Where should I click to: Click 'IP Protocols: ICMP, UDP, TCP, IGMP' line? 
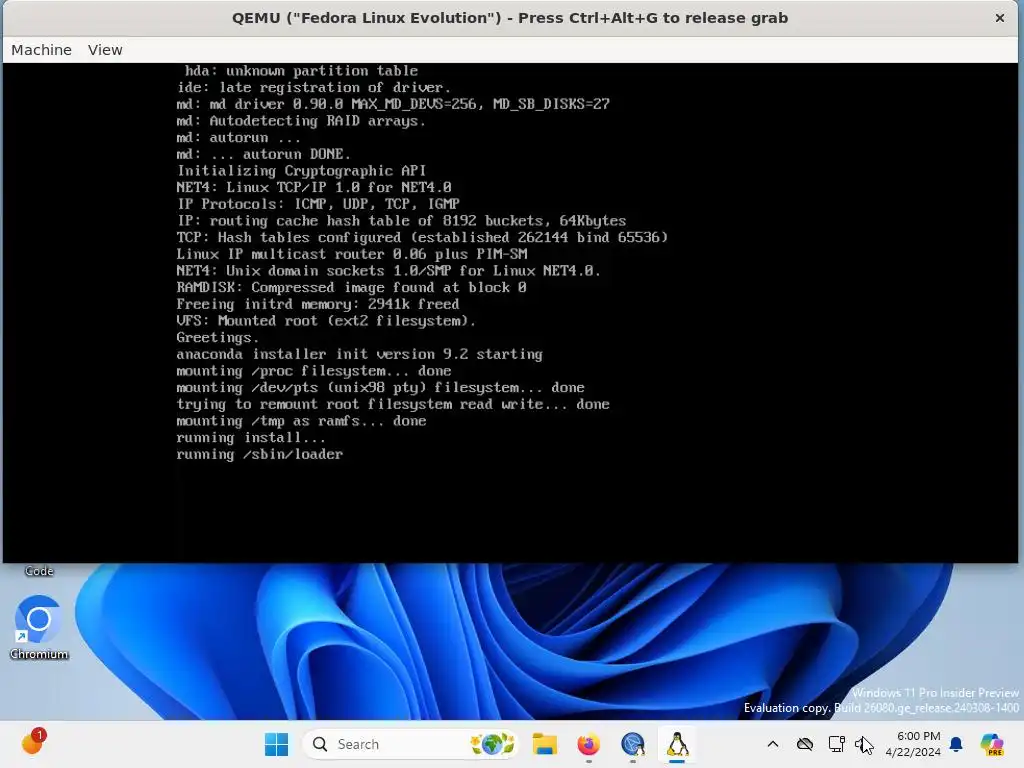(x=318, y=204)
